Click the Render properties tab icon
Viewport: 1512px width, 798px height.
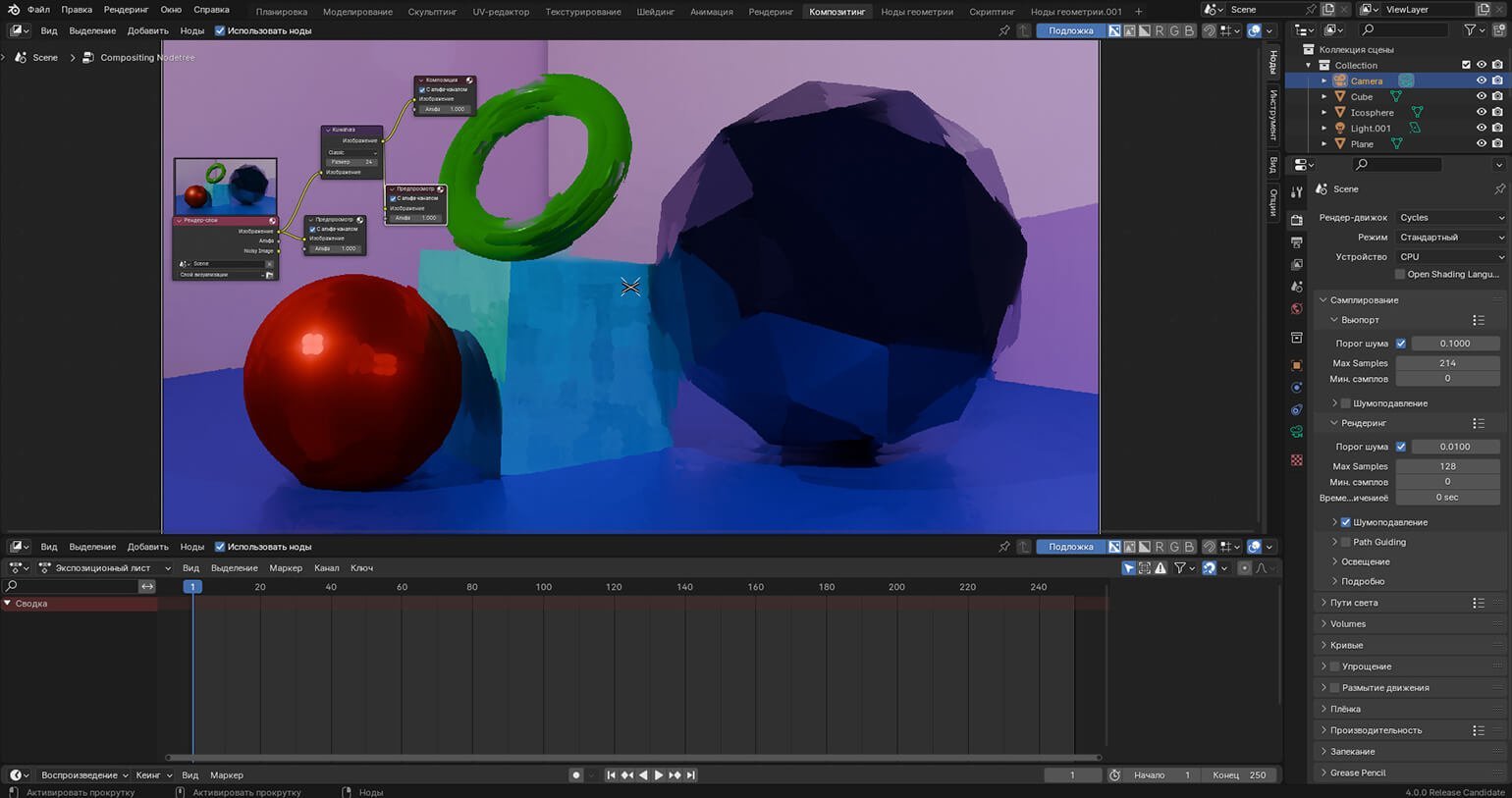click(x=1296, y=220)
